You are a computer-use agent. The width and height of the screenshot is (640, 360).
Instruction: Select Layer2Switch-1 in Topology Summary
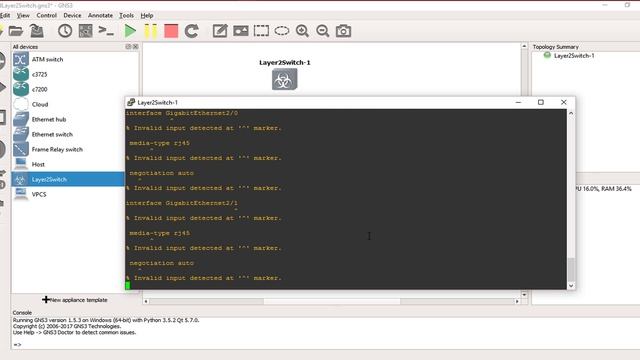[x=574, y=56]
